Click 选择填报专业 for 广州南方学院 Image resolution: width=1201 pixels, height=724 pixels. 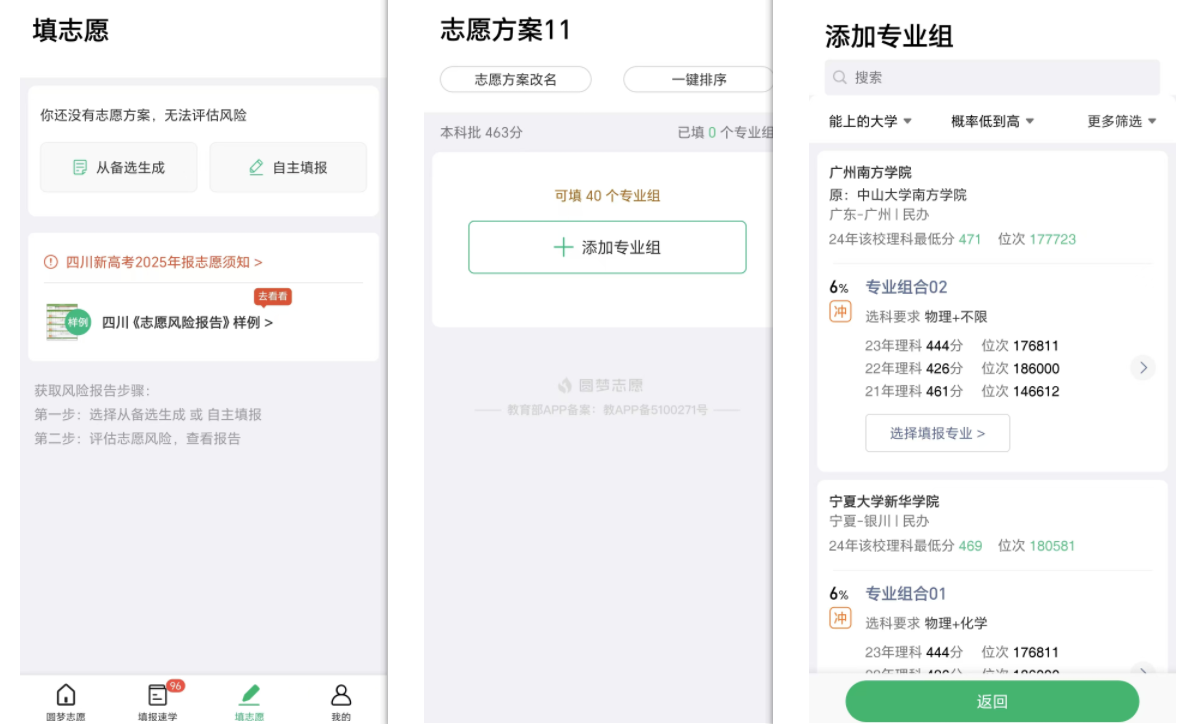937,433
